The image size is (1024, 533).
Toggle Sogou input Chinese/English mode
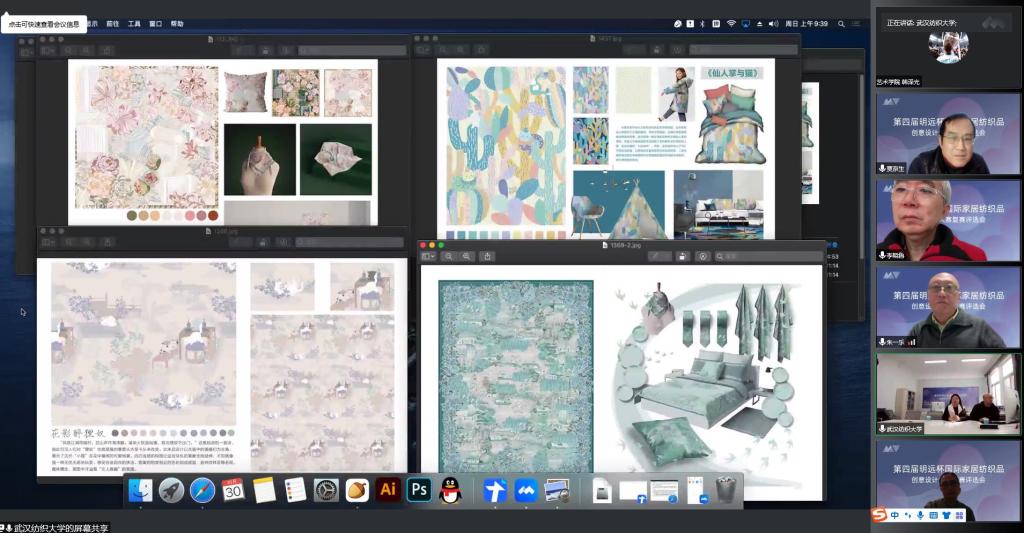click(x=895, y=516)
